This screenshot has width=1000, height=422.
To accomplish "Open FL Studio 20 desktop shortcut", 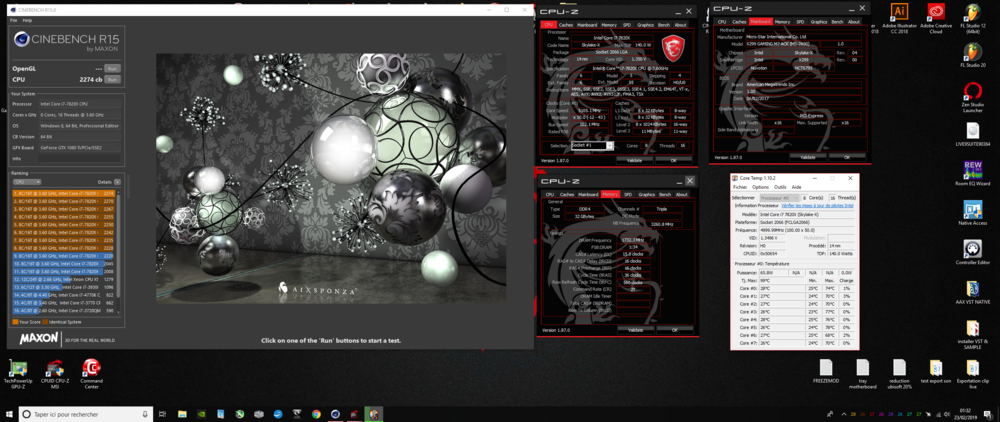I will 972,52.
